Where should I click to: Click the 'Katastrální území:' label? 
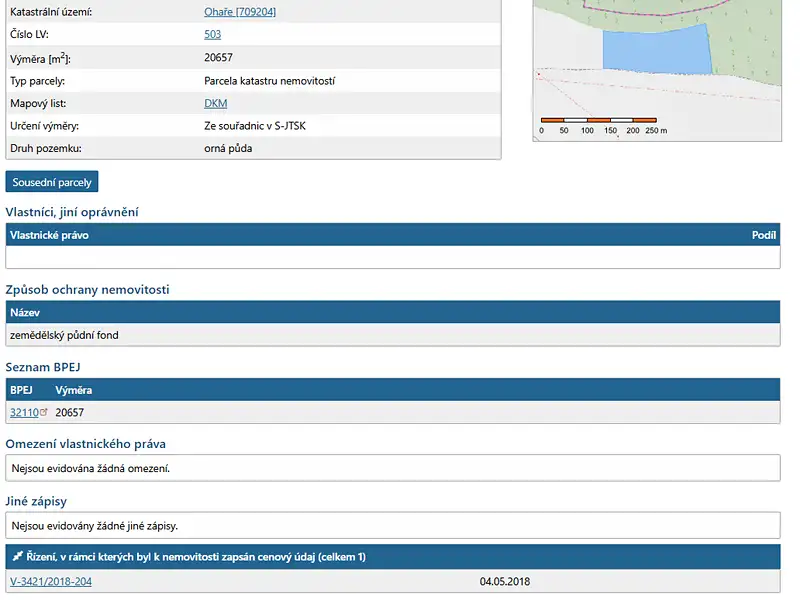pos(51,12)
